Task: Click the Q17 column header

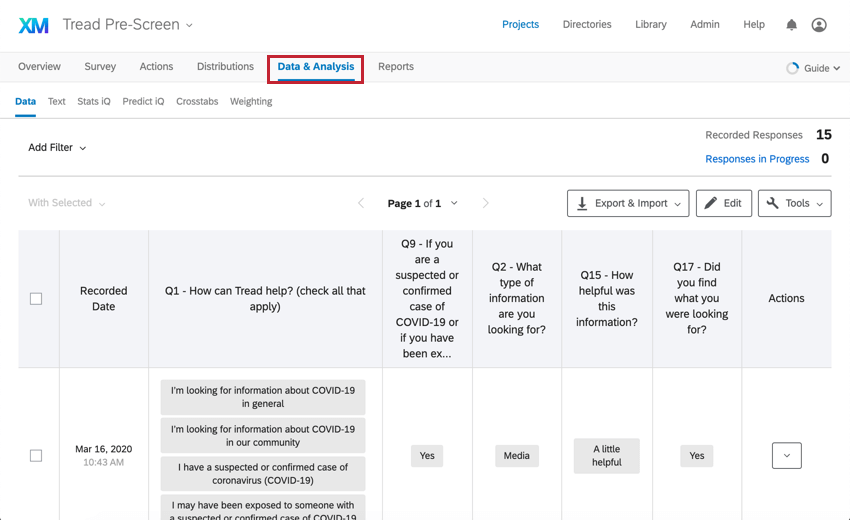Action: click(697, 299)
